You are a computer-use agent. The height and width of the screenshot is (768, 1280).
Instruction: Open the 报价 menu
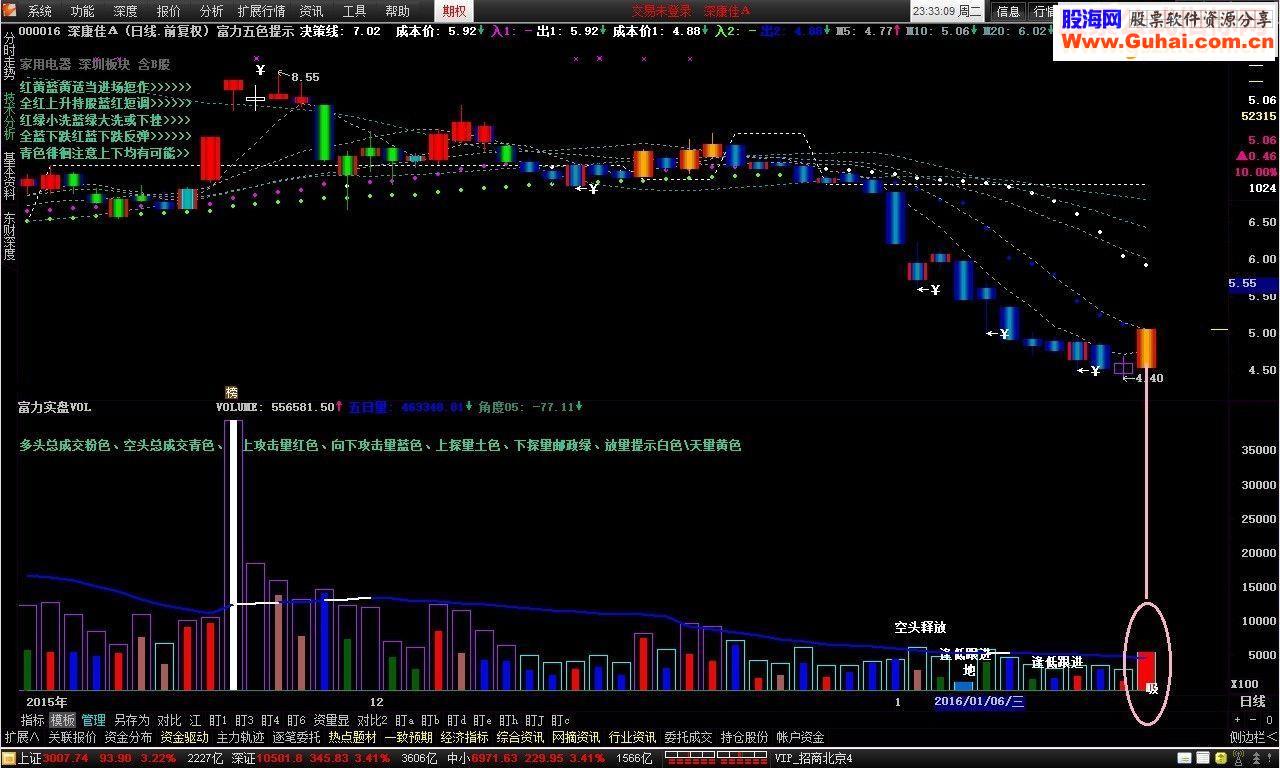pos(169,11)
